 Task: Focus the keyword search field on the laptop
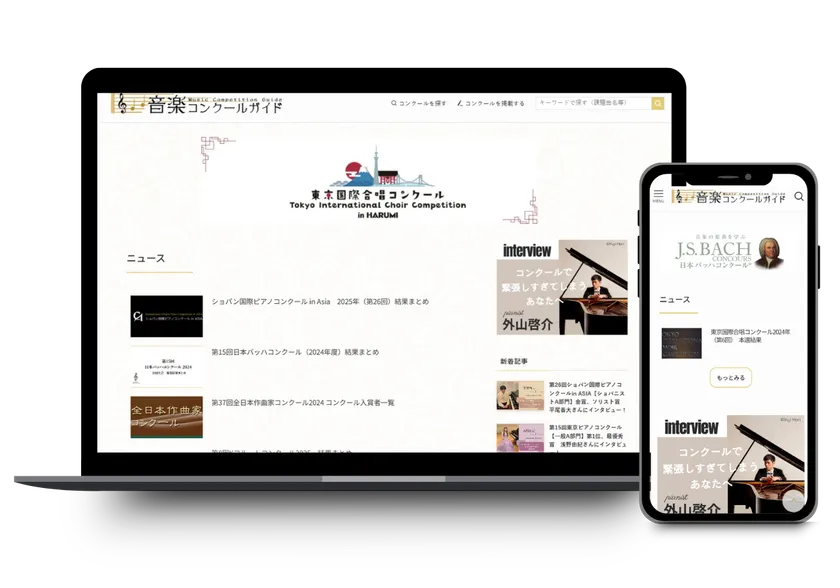click(593, 103)
